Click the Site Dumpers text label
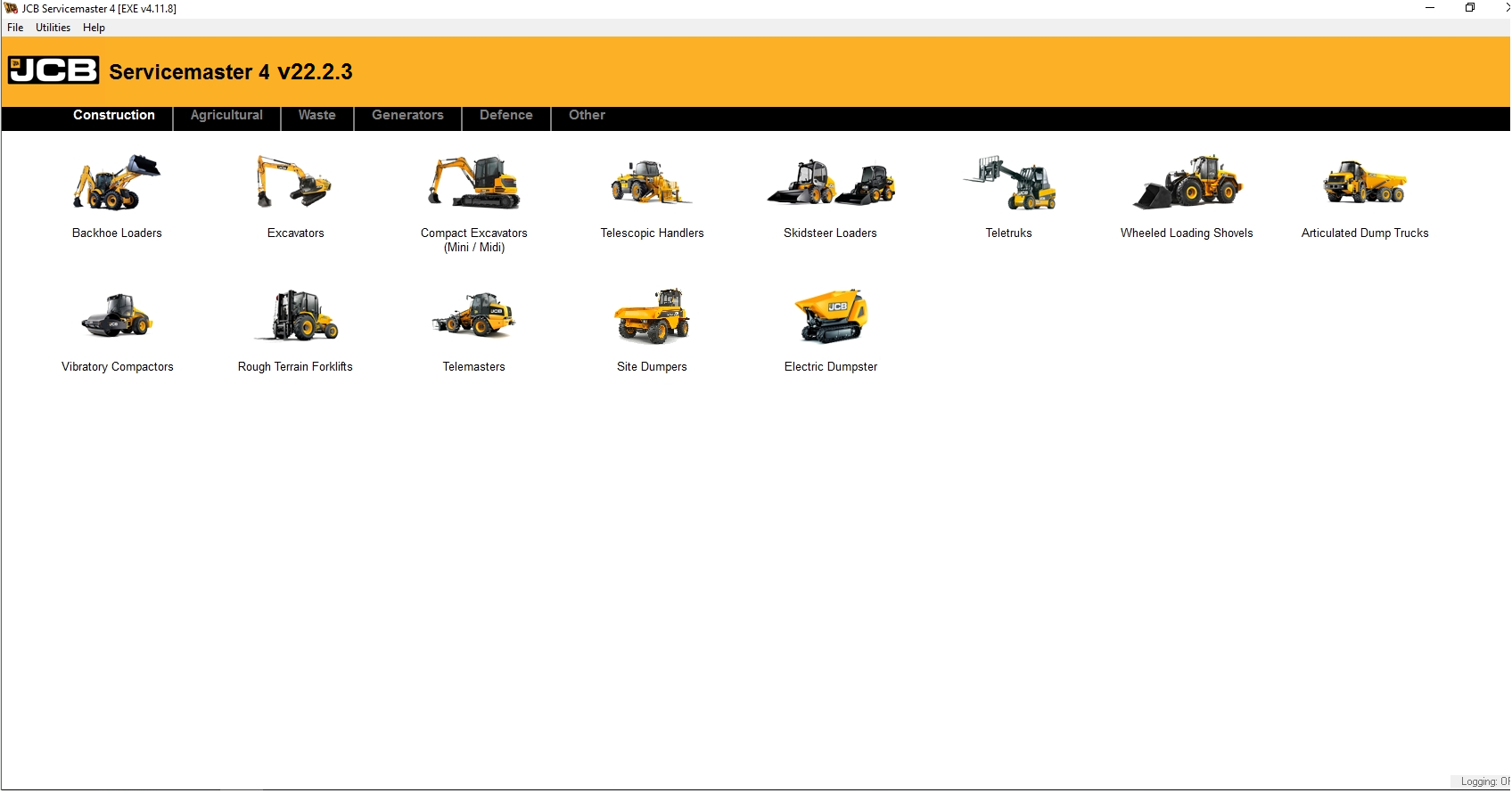The height and width of the screenshot is (793, 1512). tap(652, 367)
